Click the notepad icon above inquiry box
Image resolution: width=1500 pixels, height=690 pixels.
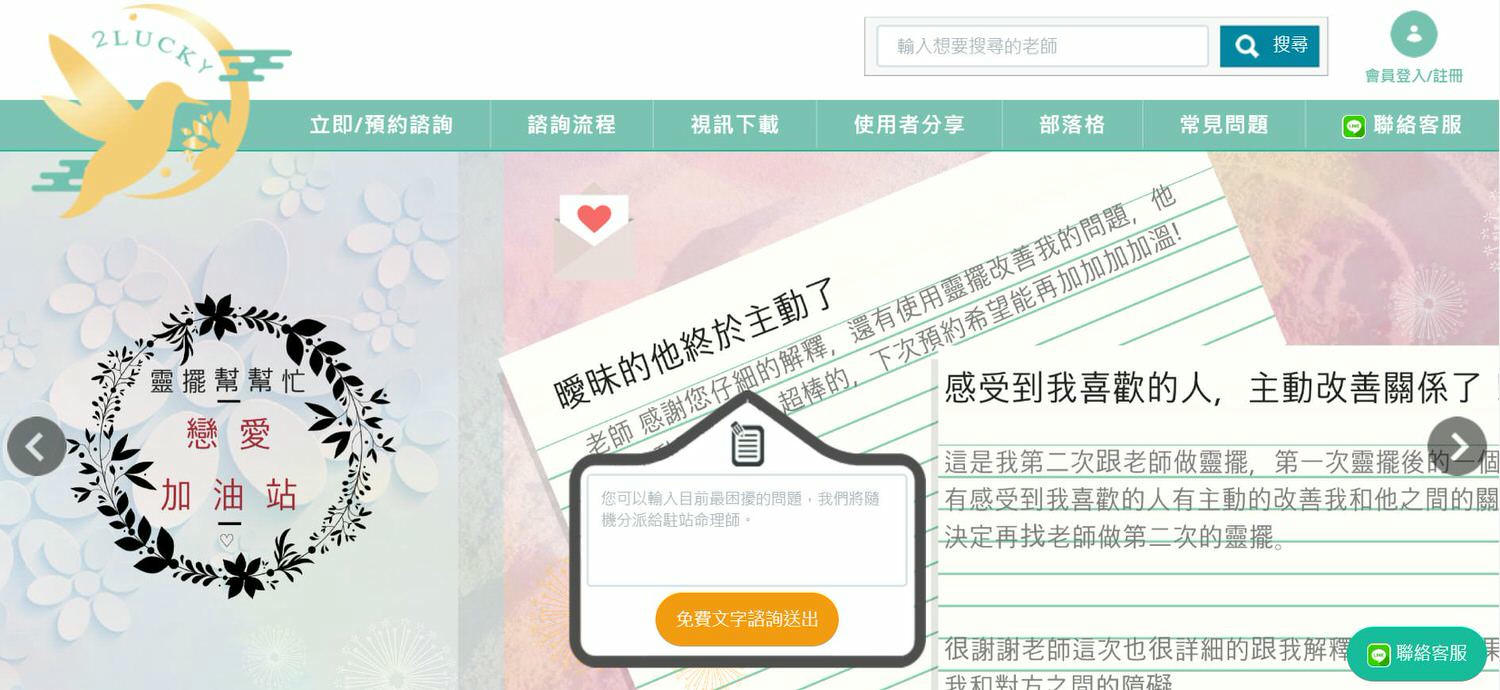point(747,443)
